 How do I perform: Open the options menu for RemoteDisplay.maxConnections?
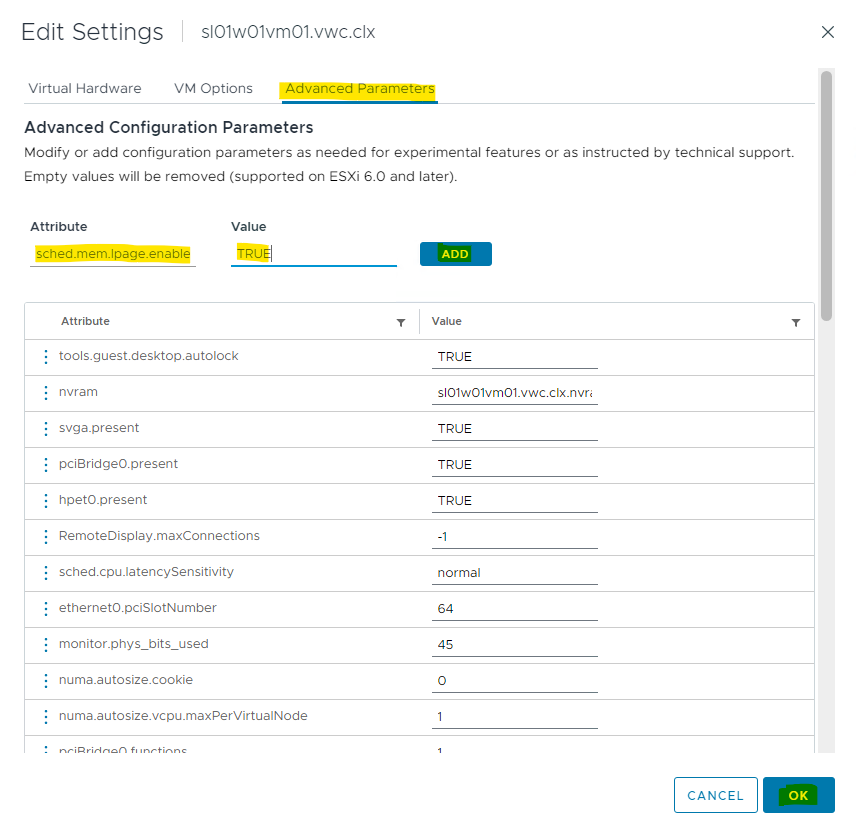pos(46,537)
